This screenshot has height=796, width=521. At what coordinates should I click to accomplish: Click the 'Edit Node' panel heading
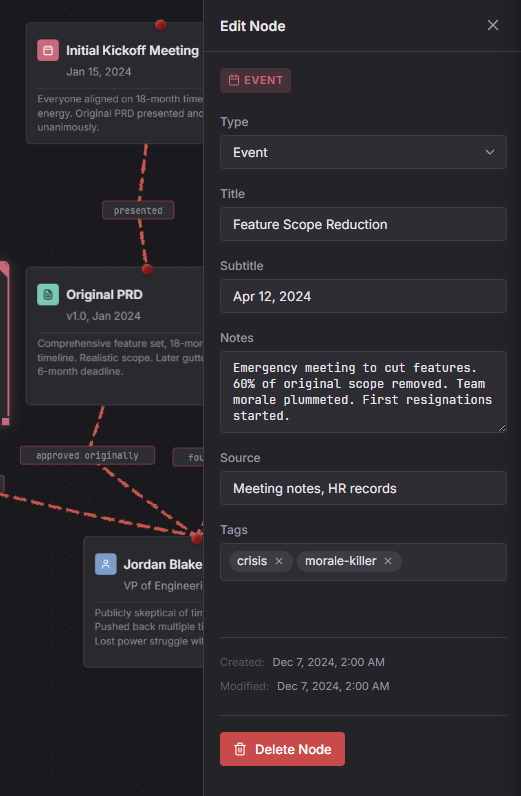(252, 26)
